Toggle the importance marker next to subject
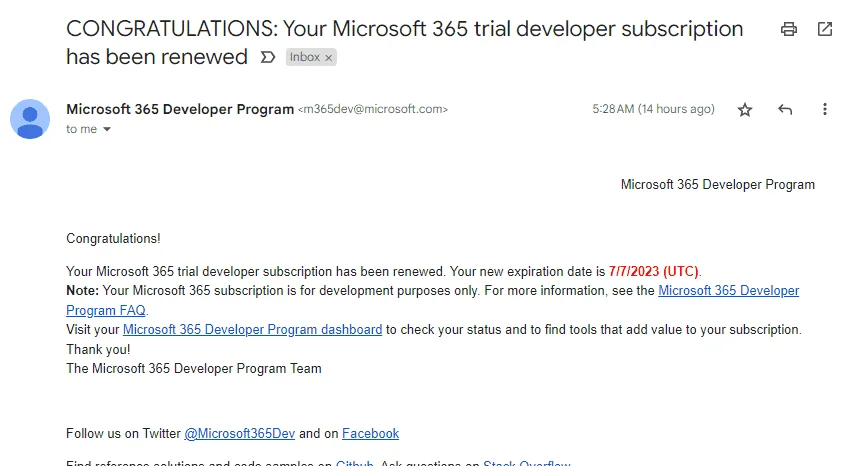Image resolution: width=850 pixels, height=466 pixels. (x=268, y=57)
